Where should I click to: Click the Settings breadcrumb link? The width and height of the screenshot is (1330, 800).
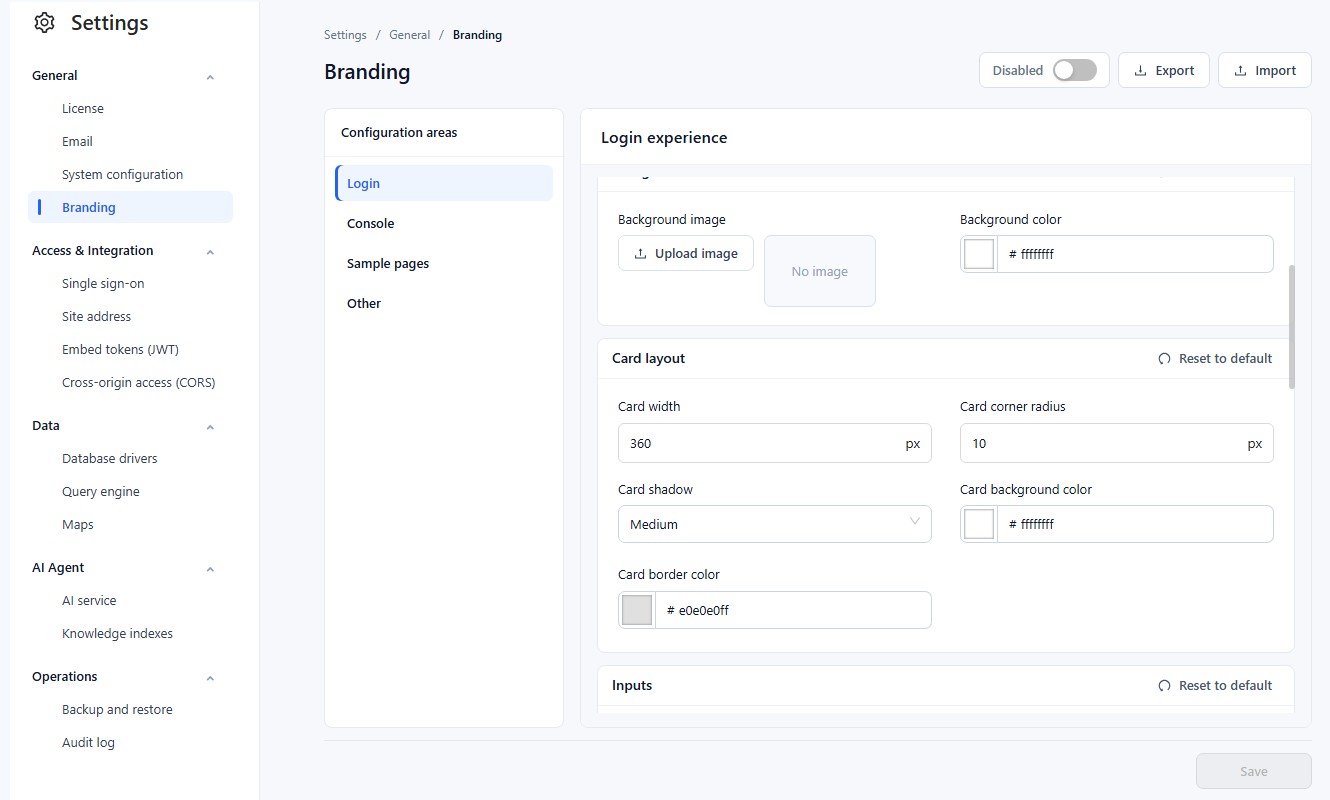click(345, 35)
